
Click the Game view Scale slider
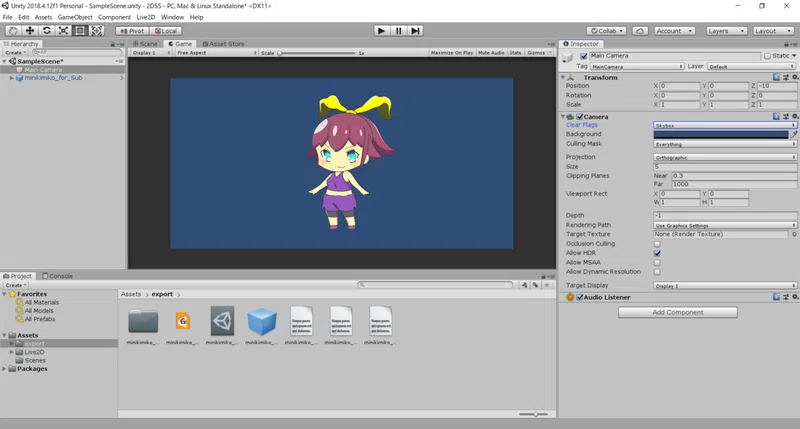(x=317, y=53)
